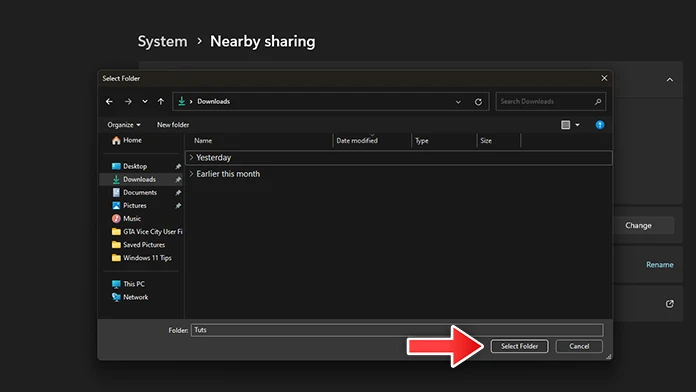Click the pin icon beside Documents
696x392 pixels.
(x=178, y=193)
